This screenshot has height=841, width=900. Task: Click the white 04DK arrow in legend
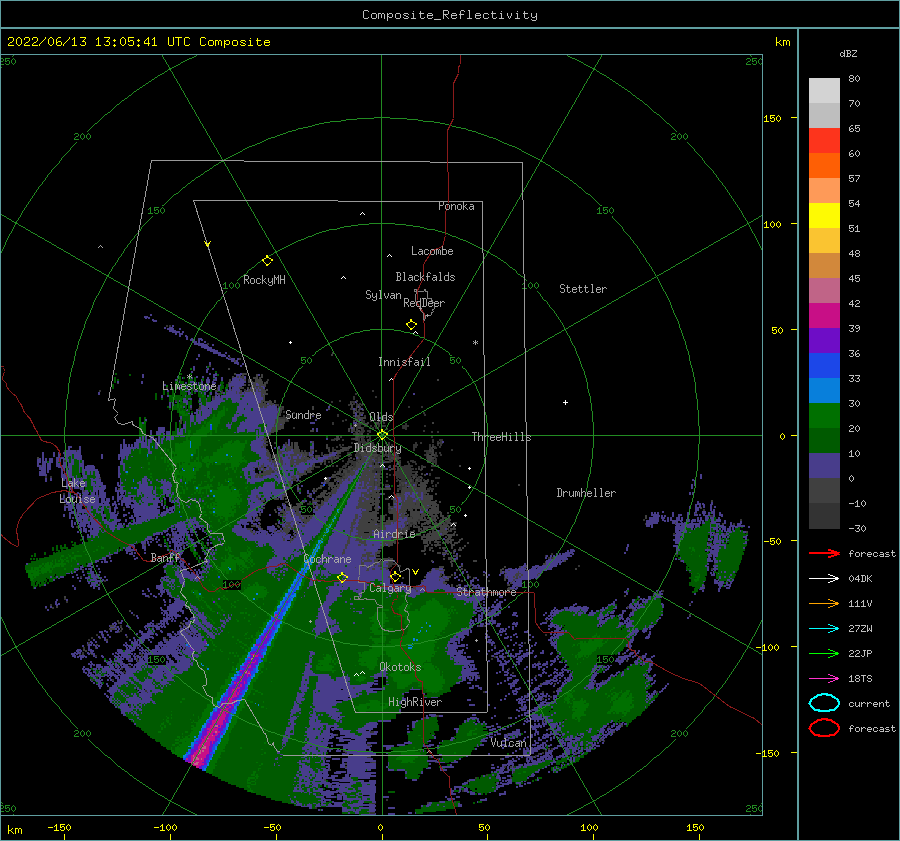[824, 578]
